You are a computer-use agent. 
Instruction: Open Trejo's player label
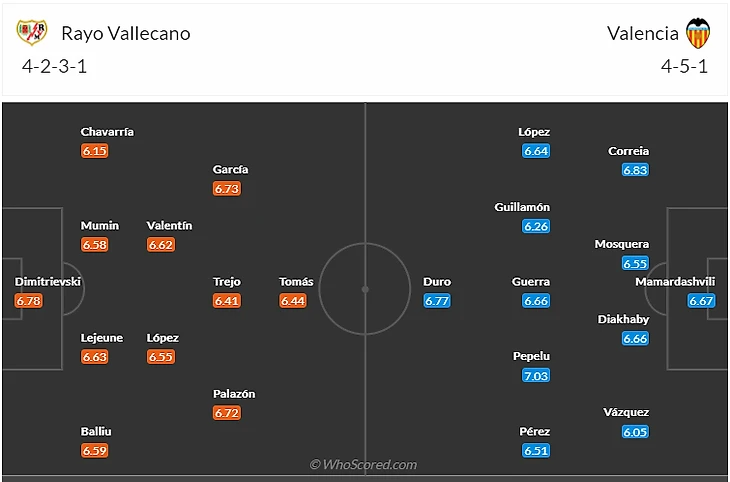point(227,282)
